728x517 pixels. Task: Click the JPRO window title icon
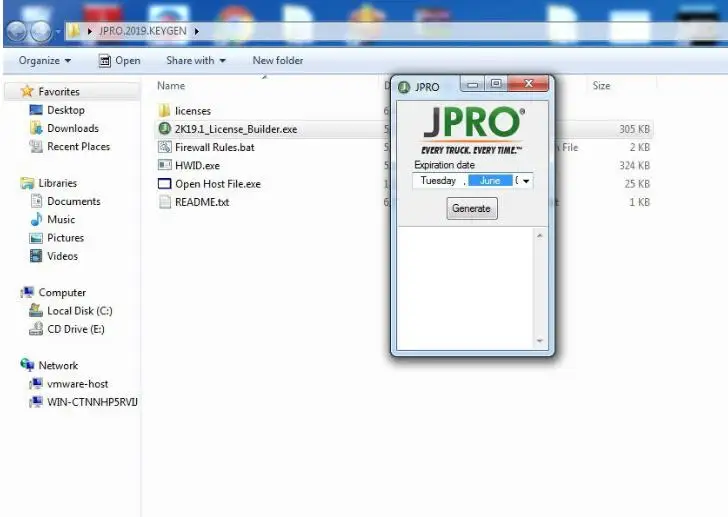(x=404, y=87)
